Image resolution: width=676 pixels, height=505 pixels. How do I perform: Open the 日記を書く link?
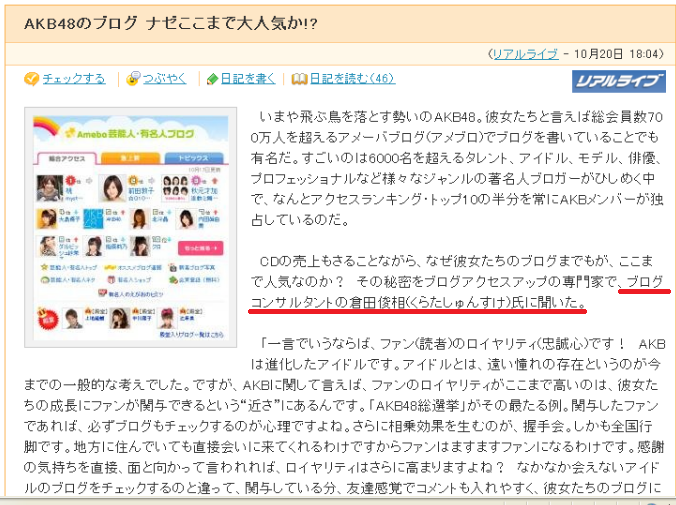[248, 78]
